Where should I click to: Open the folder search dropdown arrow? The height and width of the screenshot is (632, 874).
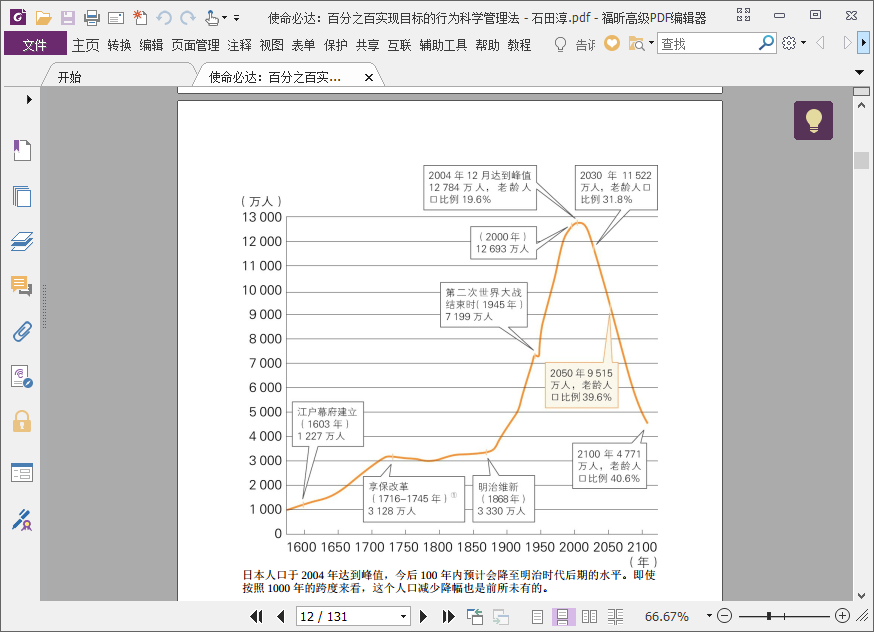pyautogui.click(x=650, y=43)
